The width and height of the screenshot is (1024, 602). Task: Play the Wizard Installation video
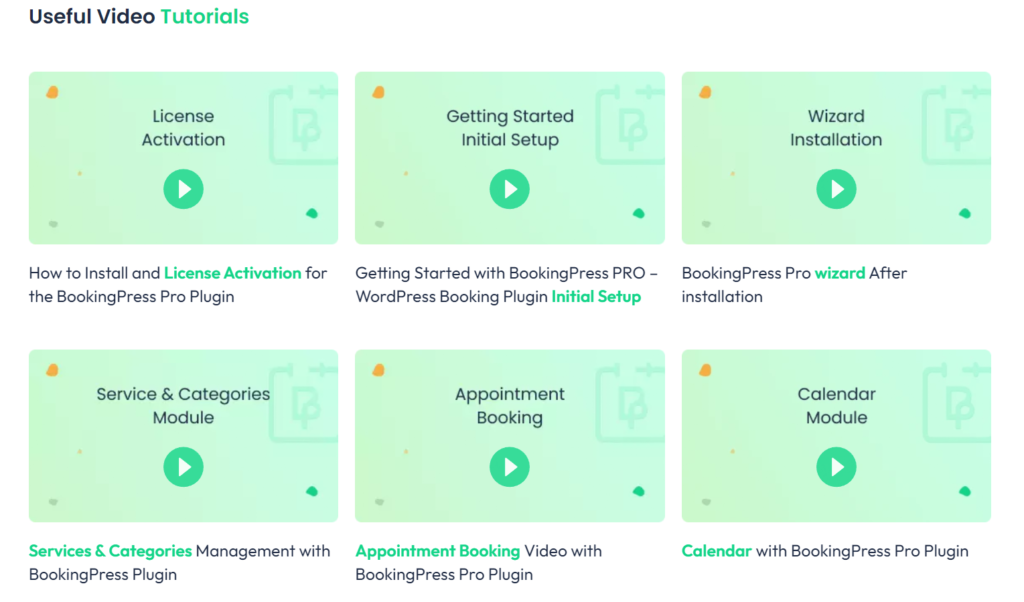tap(836, 189)
